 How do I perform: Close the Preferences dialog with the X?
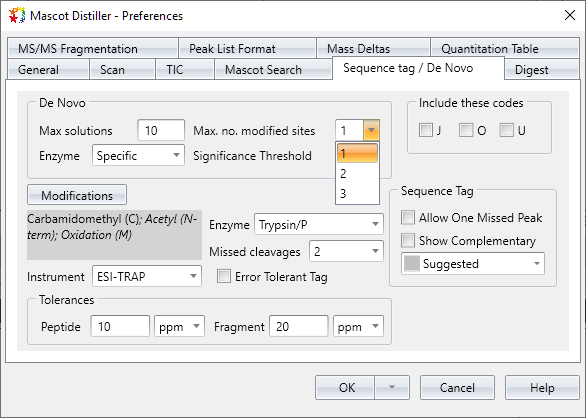point(570,15)
